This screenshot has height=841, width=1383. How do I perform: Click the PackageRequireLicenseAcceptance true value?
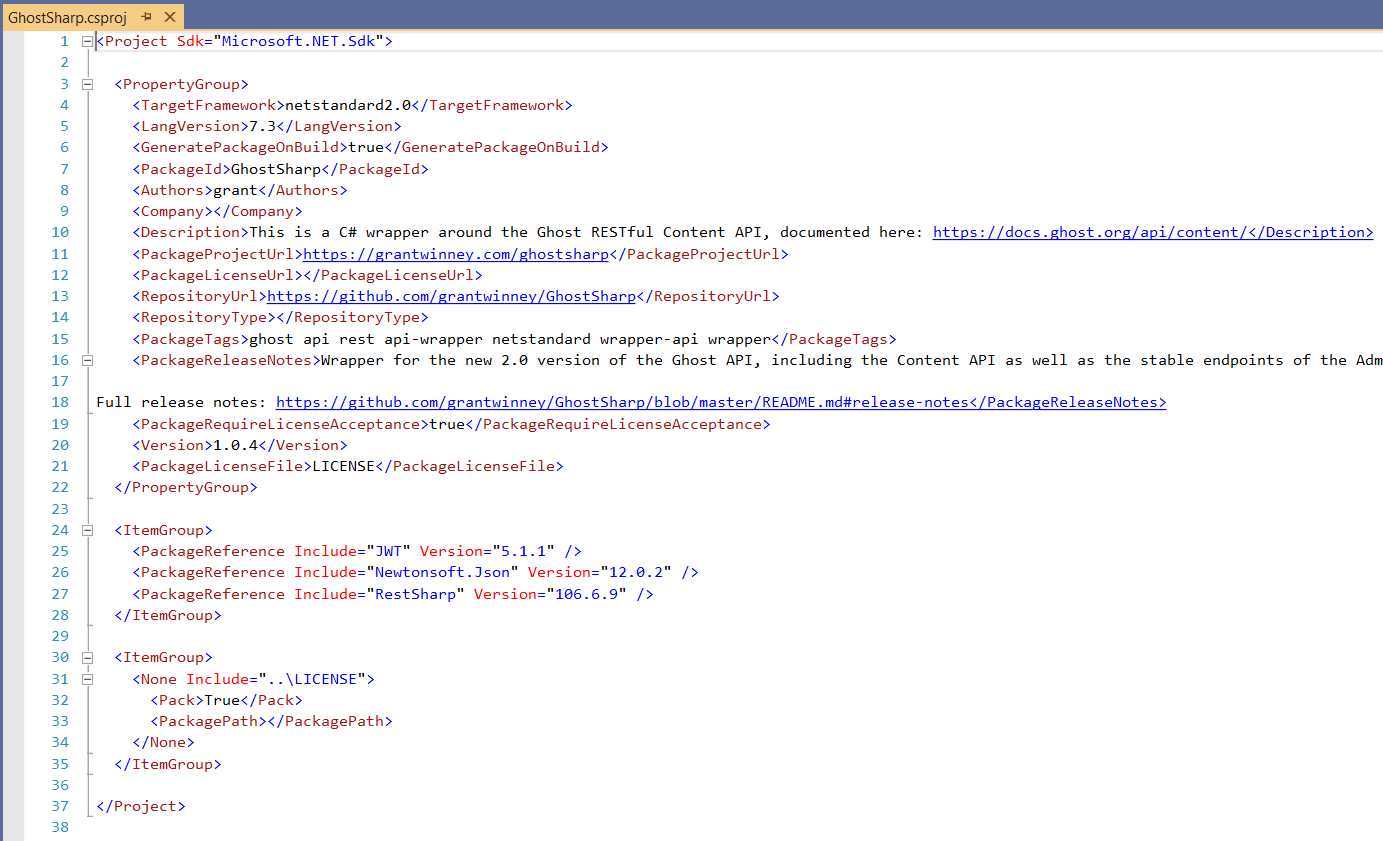tap(447, 424)
